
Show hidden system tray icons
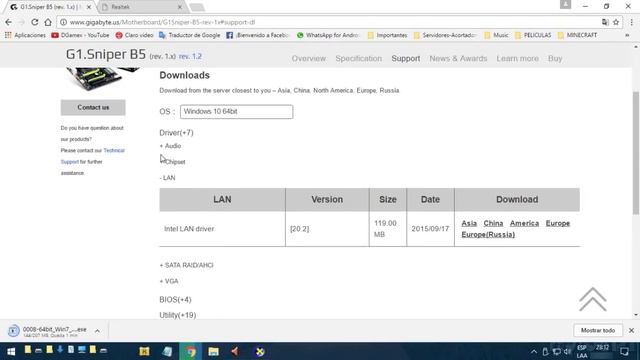point(534,351)
